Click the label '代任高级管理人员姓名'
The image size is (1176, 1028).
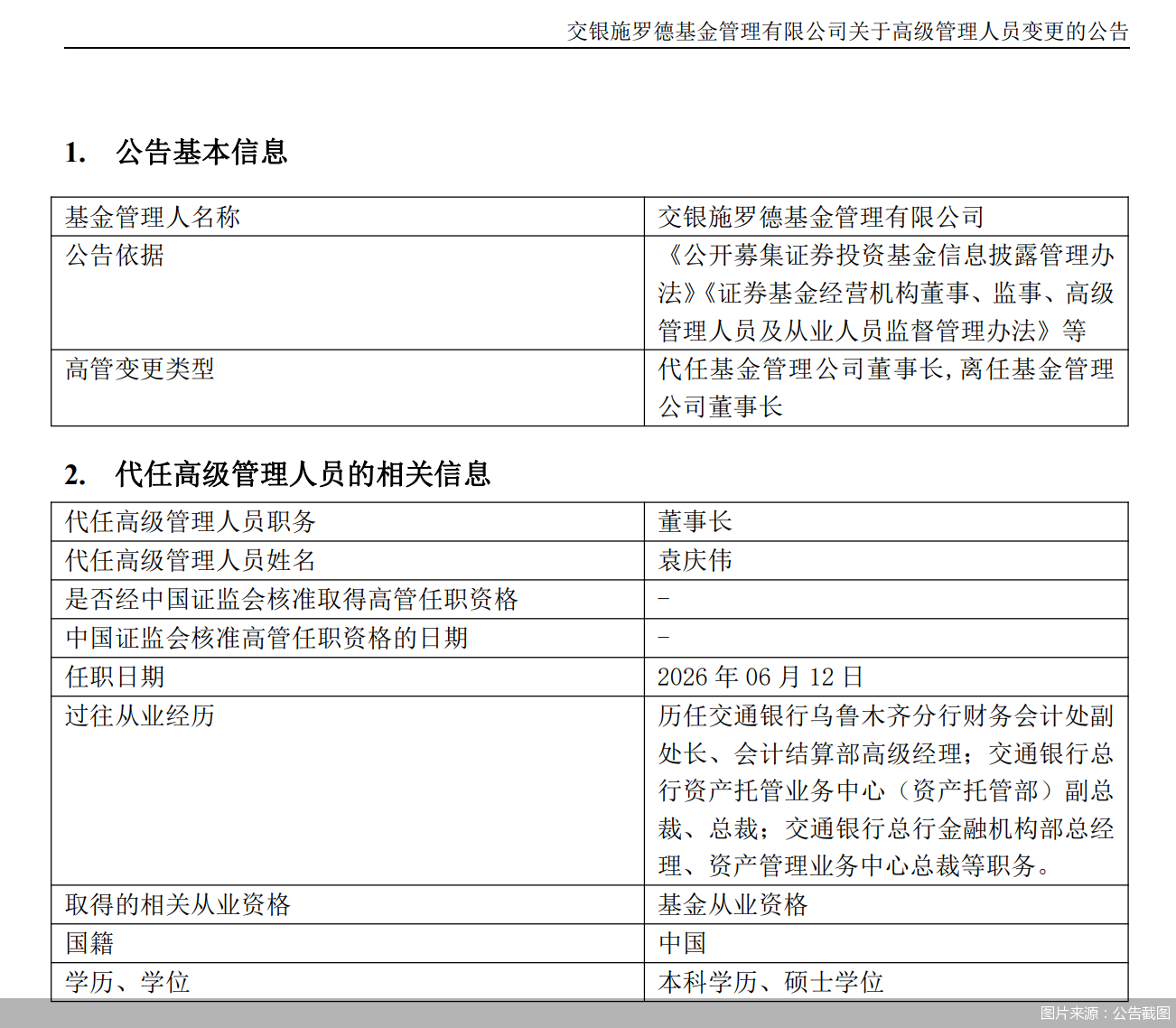(191, 560)
